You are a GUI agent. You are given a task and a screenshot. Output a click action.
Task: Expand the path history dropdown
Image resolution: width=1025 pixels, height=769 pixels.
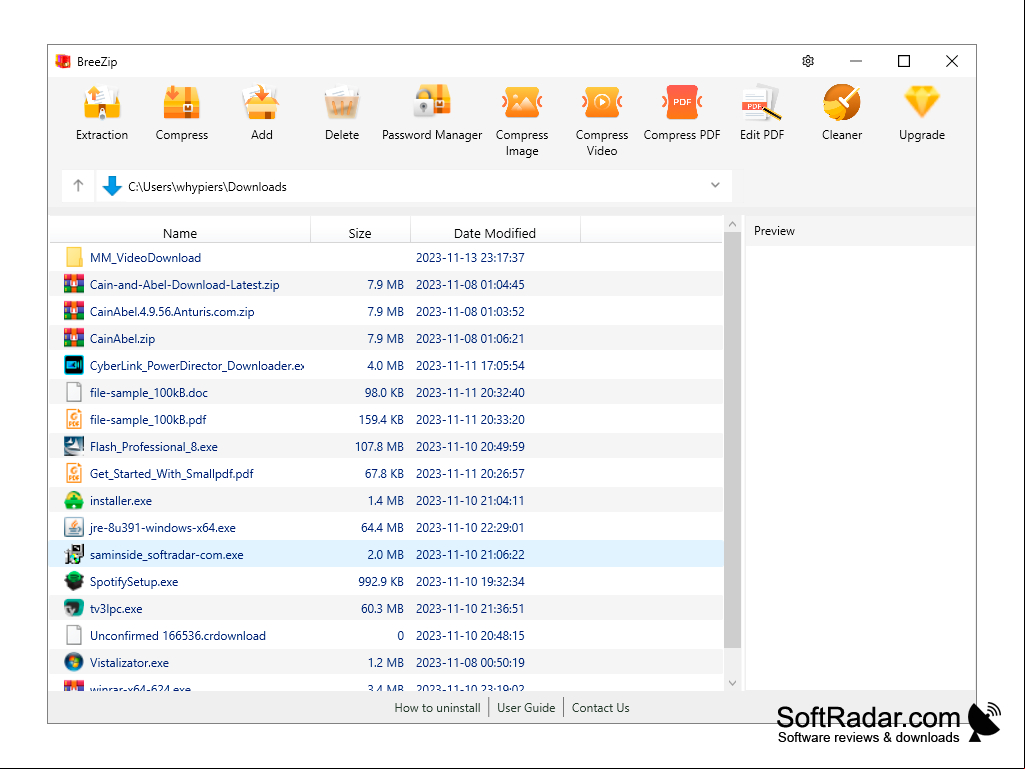715,185
